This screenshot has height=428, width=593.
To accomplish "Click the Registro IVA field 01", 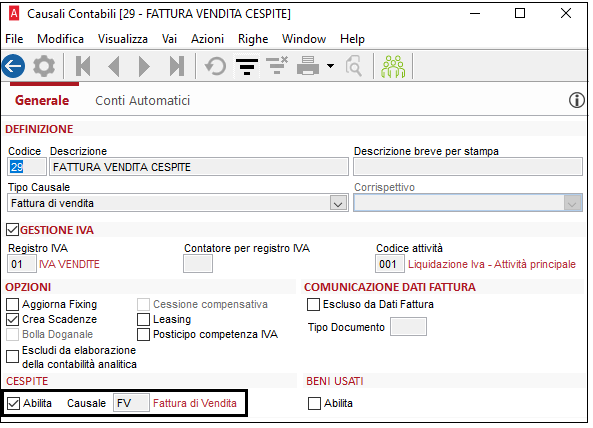I will [x=22, y=264].
